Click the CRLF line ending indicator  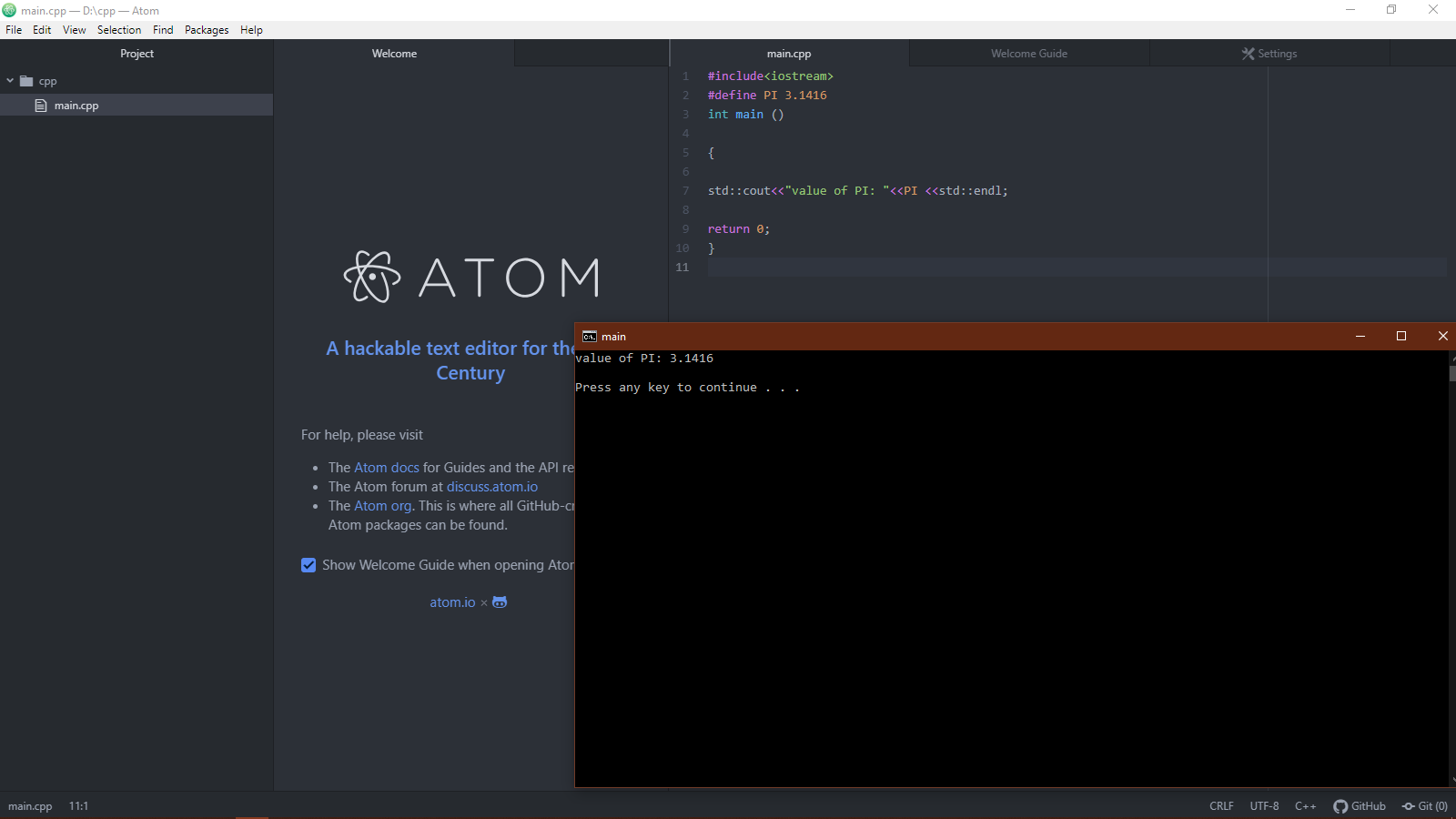click(x=1221, y=806)
